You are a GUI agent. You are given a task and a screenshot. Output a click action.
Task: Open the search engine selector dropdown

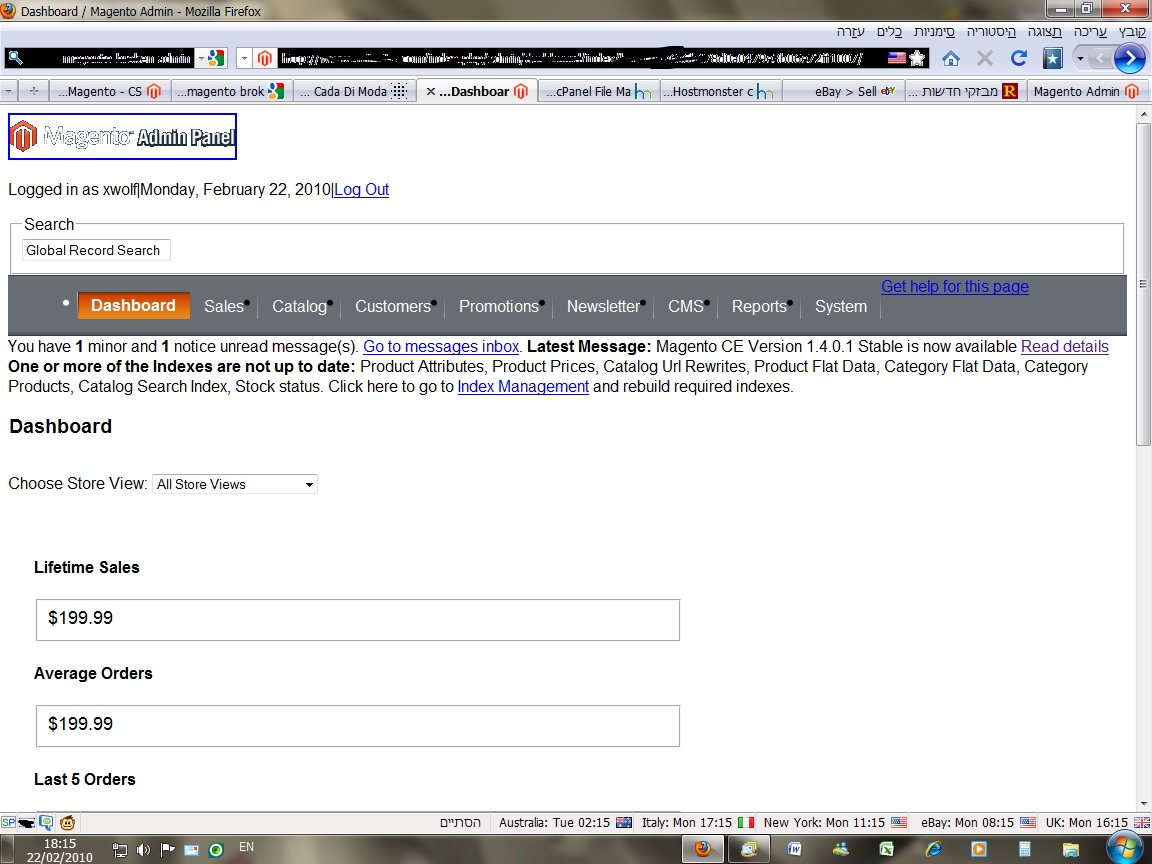[x=201, y=58]
